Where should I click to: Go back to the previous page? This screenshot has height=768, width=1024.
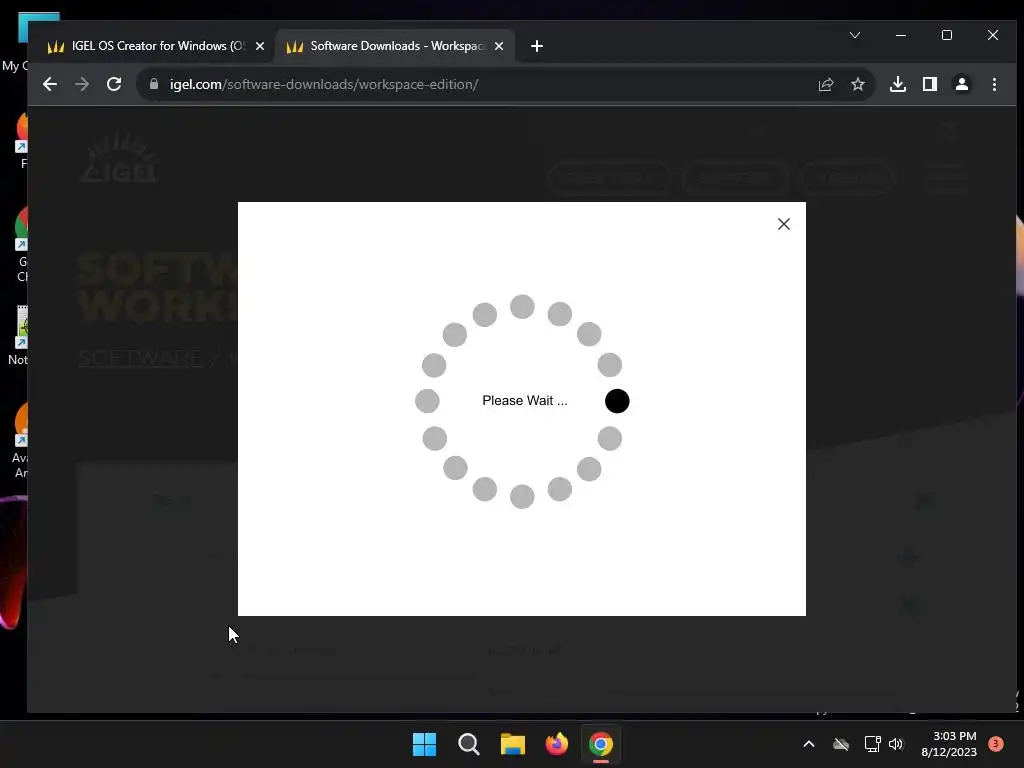[x=50, y=84]
